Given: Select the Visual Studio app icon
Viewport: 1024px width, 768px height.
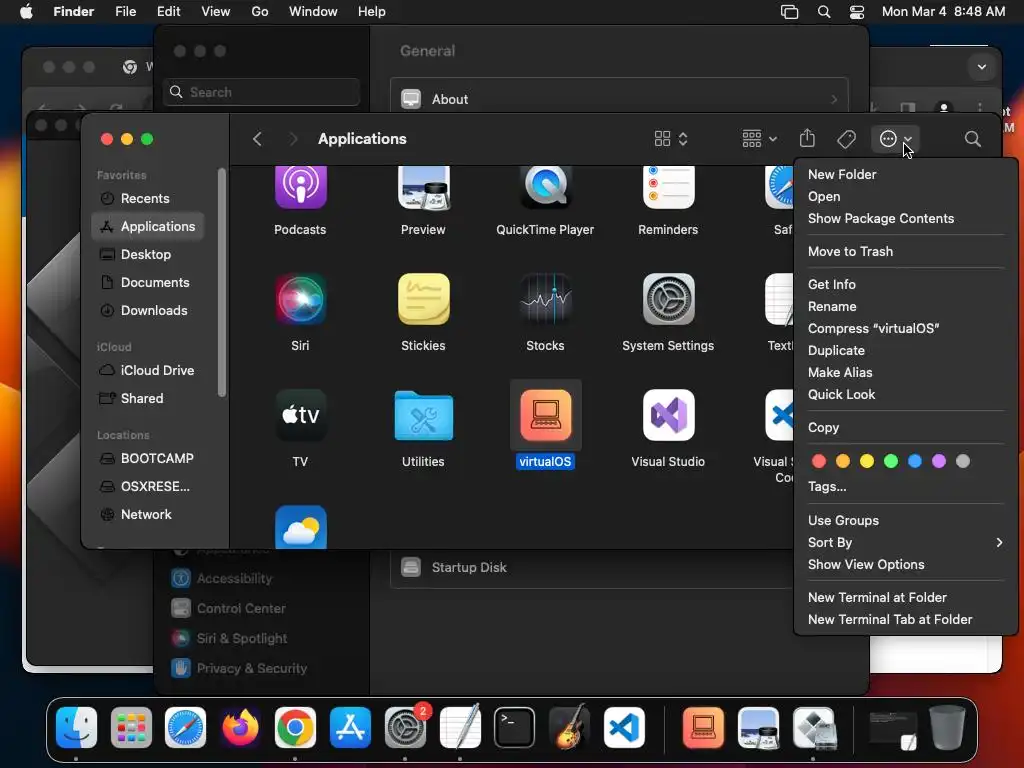Looking at the screenshot, I should [x=668, y=415].
